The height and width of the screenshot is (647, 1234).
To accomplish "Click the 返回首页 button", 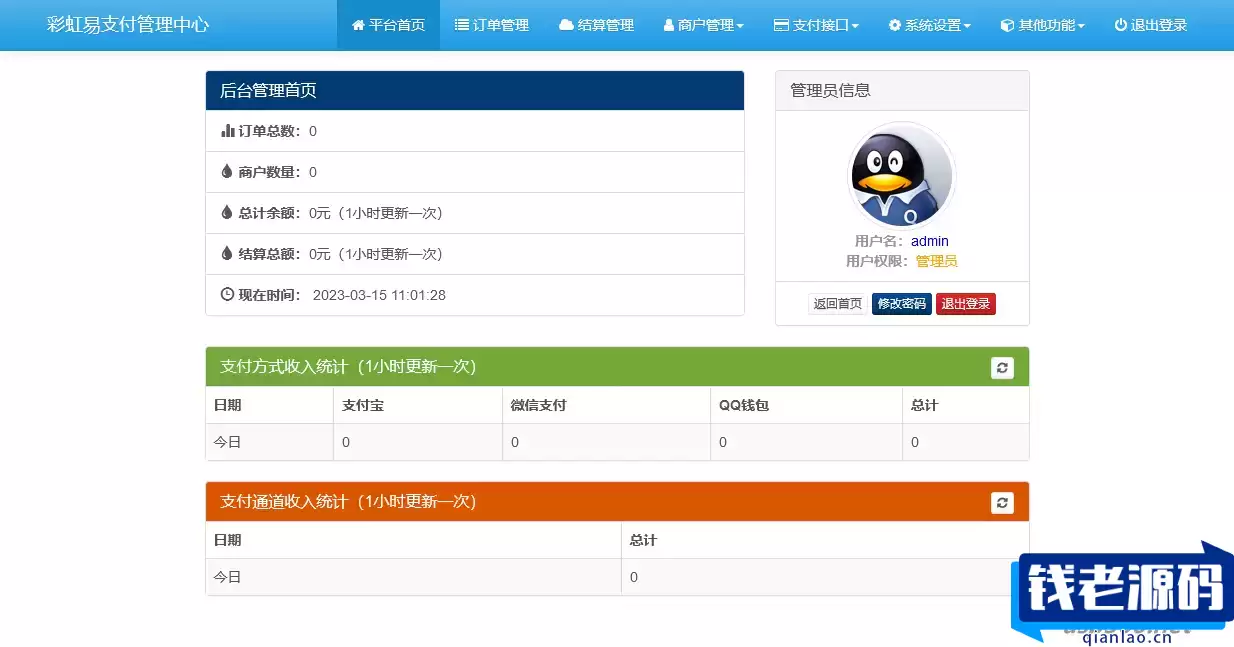I will [x=837, y=304].
